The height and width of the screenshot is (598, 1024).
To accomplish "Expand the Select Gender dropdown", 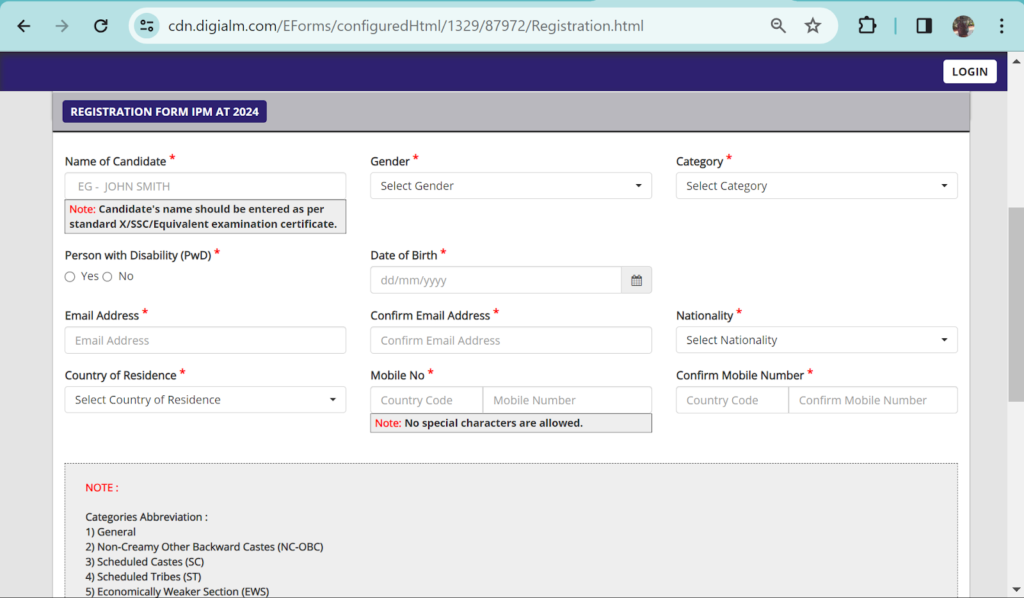I will click(x=510, y=186).
